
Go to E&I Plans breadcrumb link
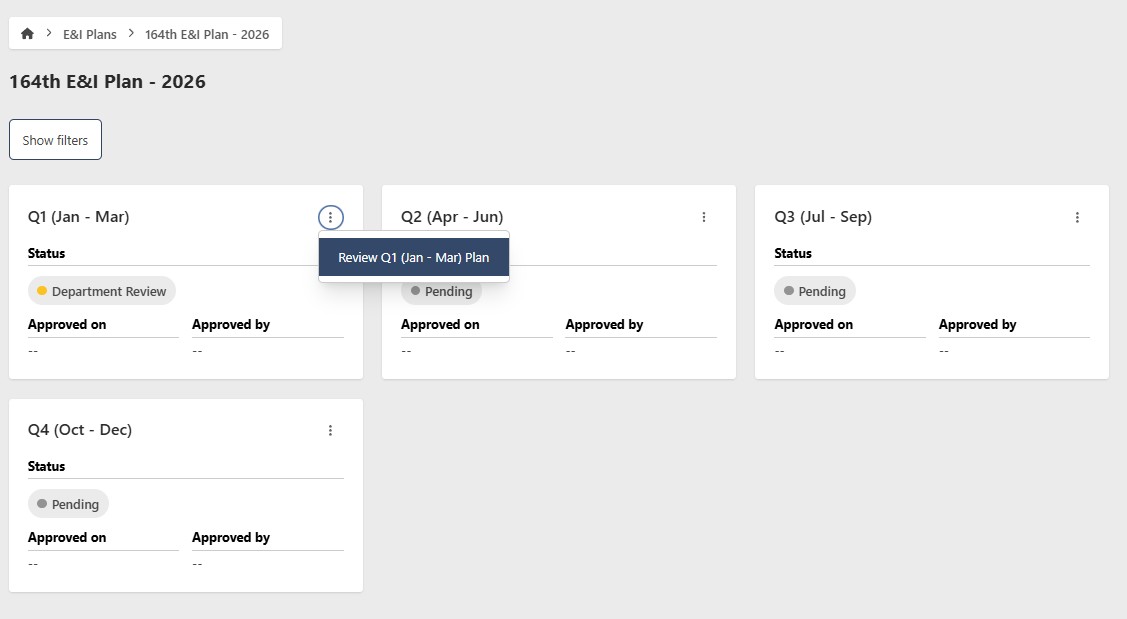[x=90, y=34]
